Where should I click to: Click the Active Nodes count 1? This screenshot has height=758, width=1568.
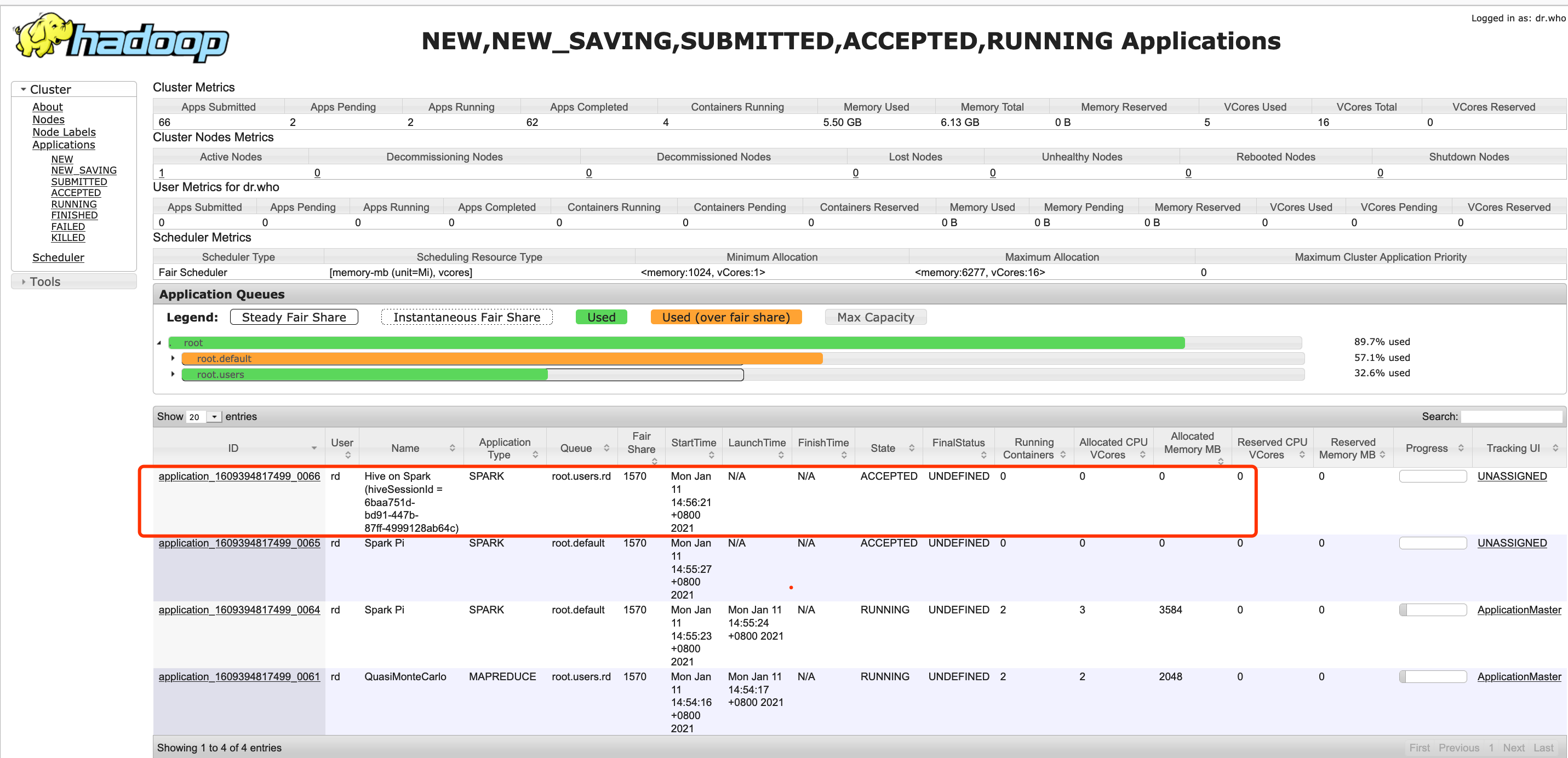[161, 173]
